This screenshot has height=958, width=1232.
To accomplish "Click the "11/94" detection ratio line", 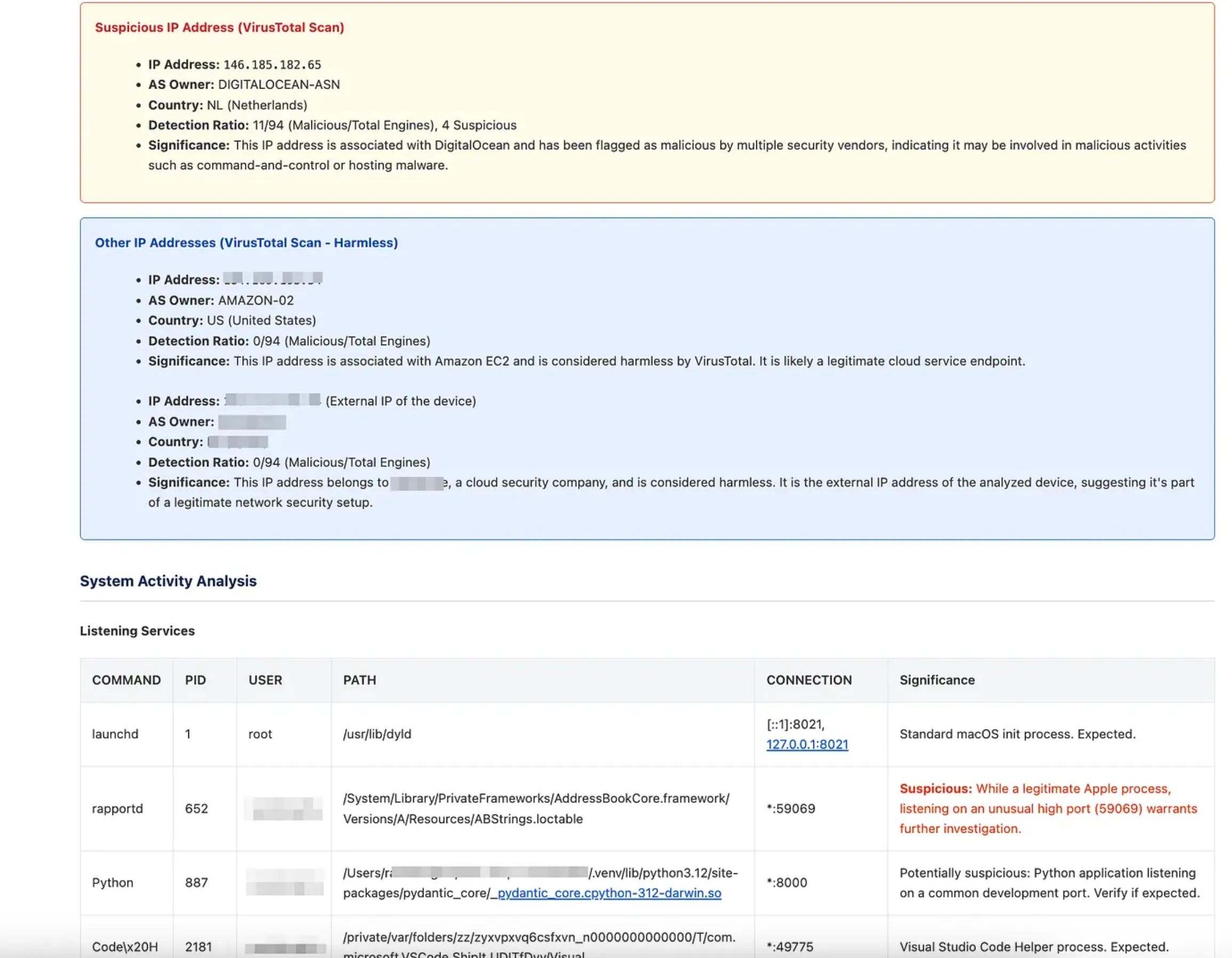I will point(332,125).
